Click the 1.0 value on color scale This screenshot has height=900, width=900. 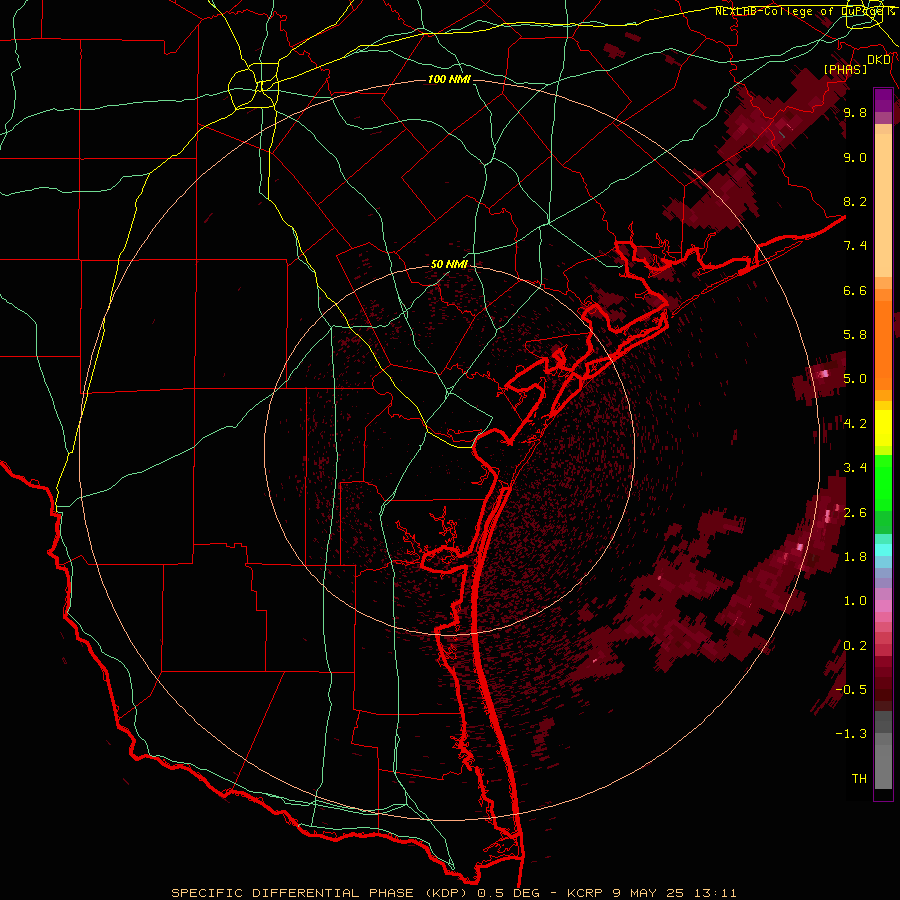point(855,601)
